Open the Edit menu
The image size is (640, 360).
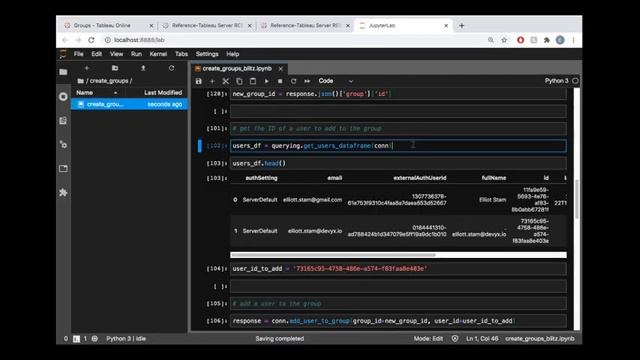coord(96,54)
